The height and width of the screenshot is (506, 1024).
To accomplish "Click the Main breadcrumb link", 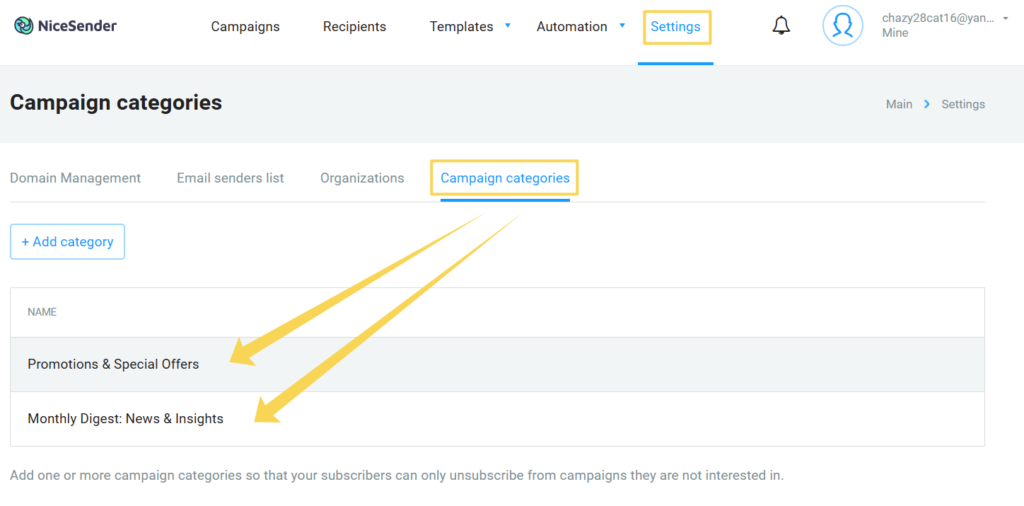I will tap(899, 104).
